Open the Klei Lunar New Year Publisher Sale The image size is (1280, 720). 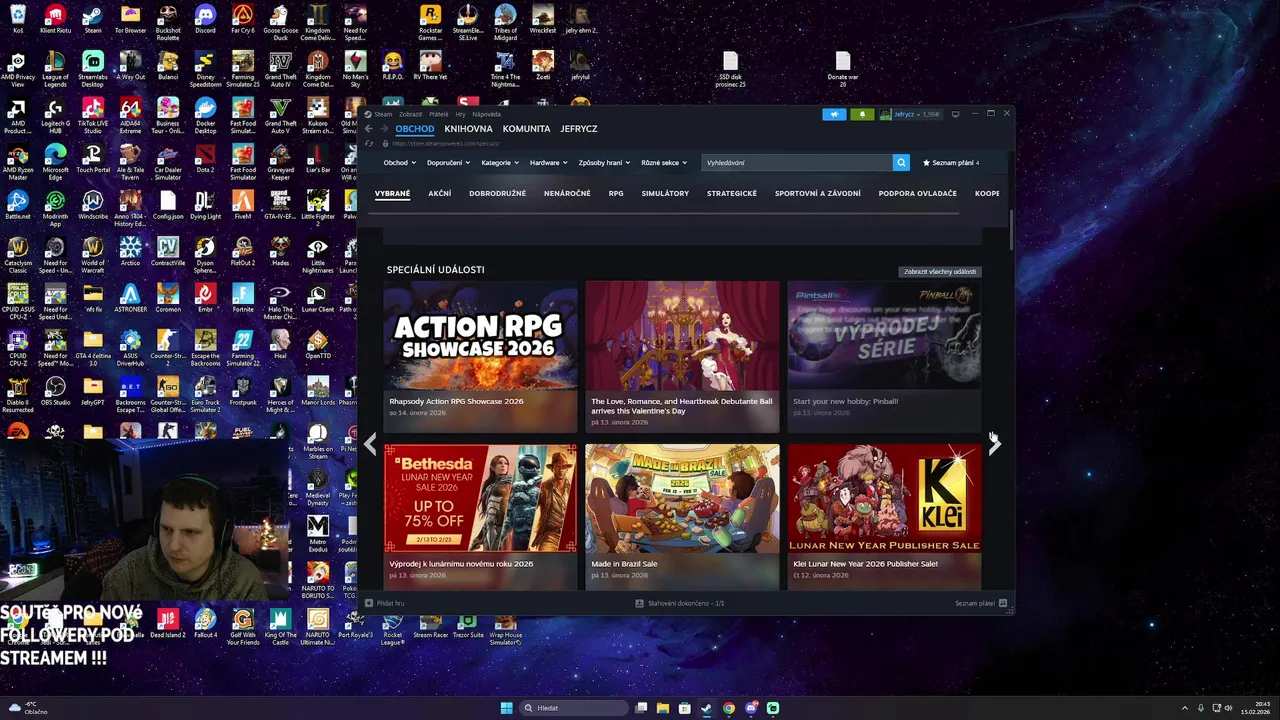pos(884,517)
